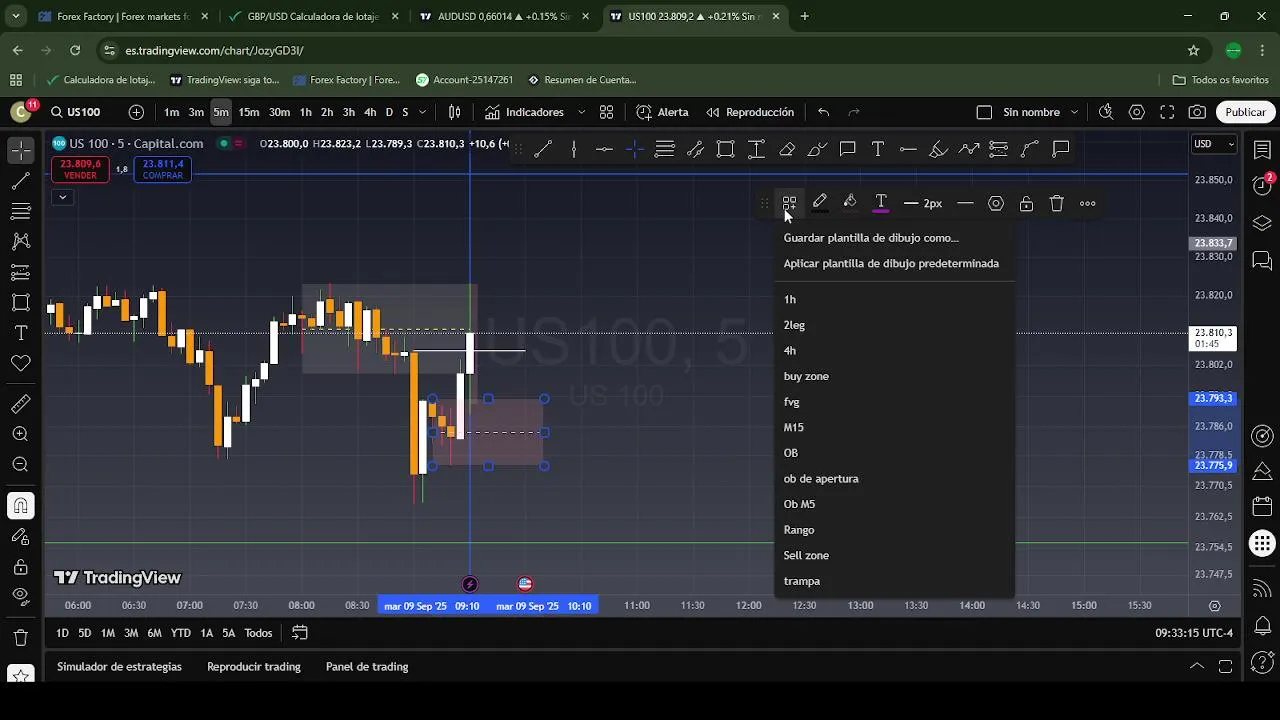Open the drawing templates icon in floating toolbar
The width and height of the screenshot is (1280, 720).
(x=789, y=203)
